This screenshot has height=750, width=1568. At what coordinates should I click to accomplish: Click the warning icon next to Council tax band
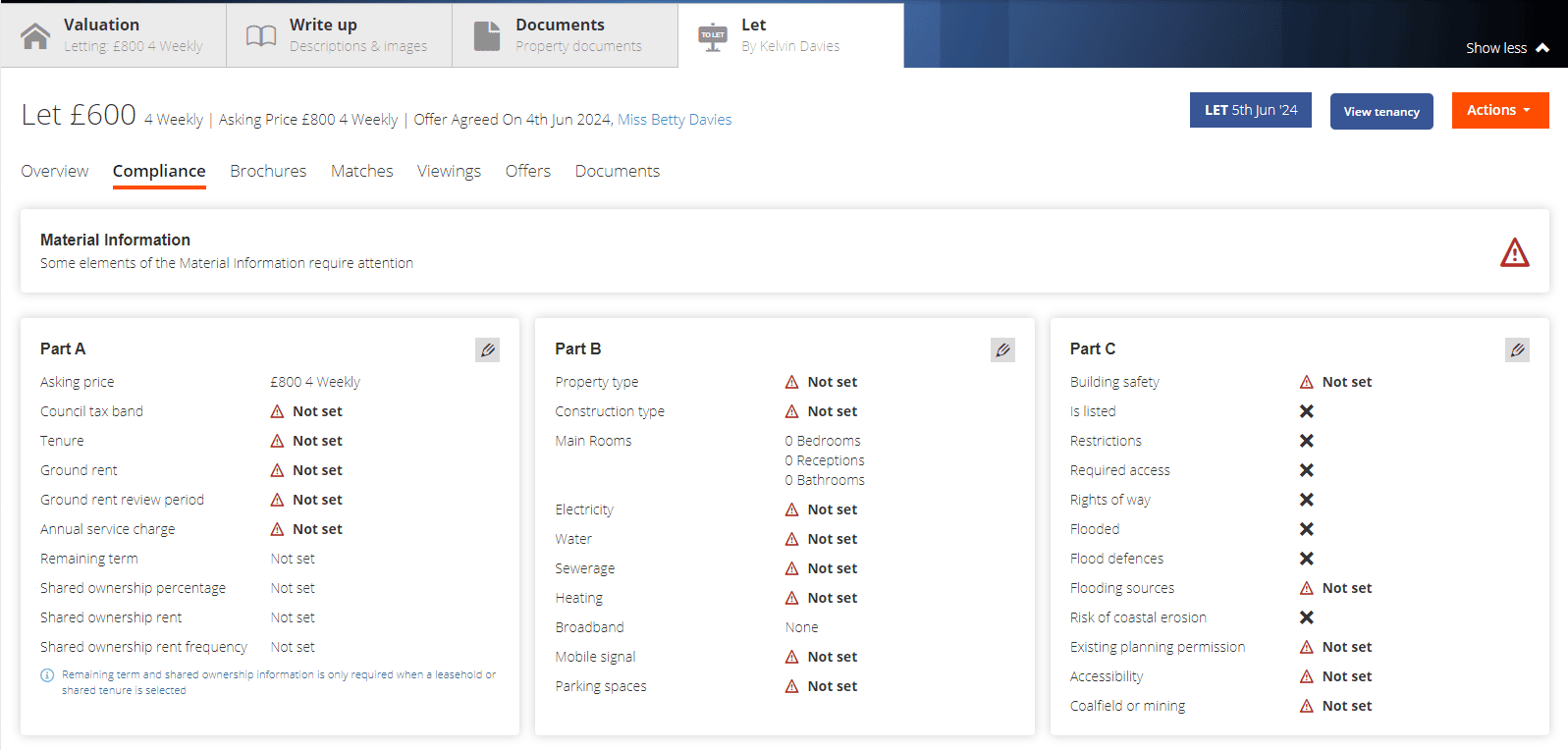point(278,411)
